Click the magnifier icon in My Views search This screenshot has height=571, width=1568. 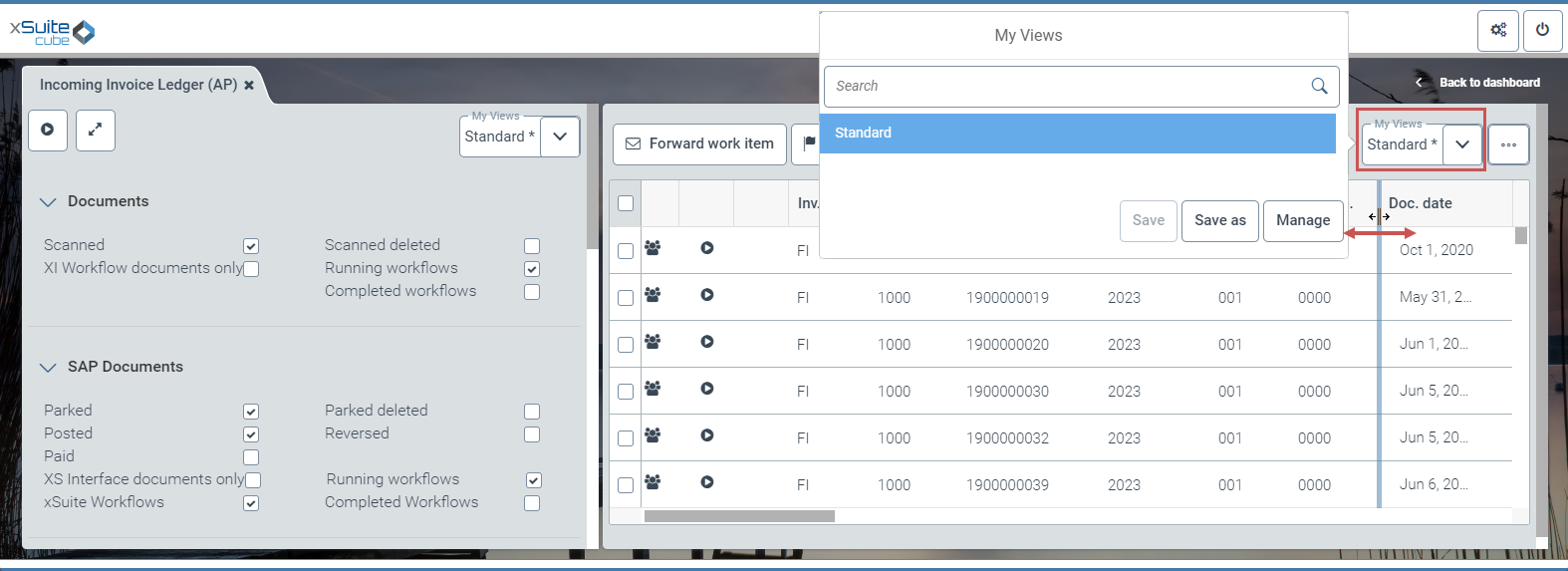coord(1319,86)
